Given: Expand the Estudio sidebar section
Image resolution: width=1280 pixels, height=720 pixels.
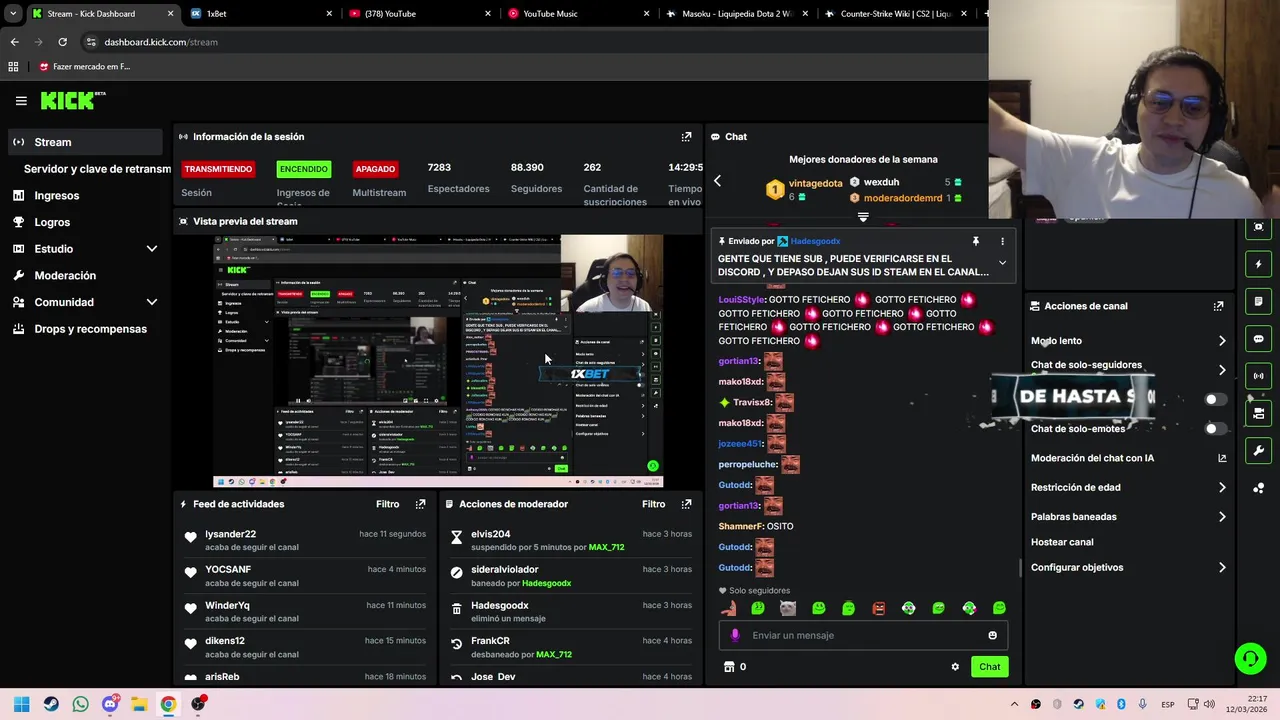Looking at the screenshot, I should [152, 249].
